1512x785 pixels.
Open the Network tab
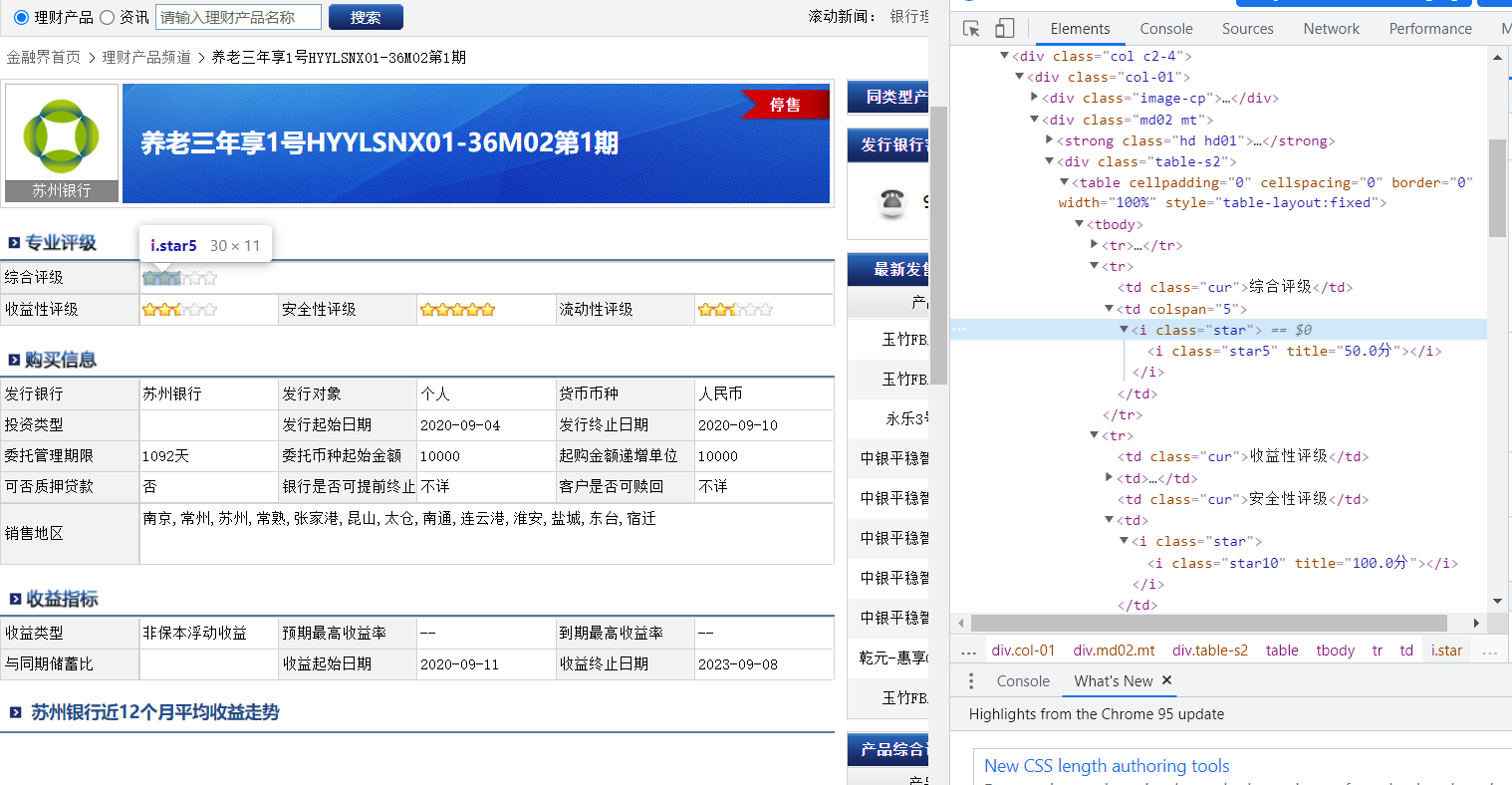pyautogui.click(x=1331, y=29)
